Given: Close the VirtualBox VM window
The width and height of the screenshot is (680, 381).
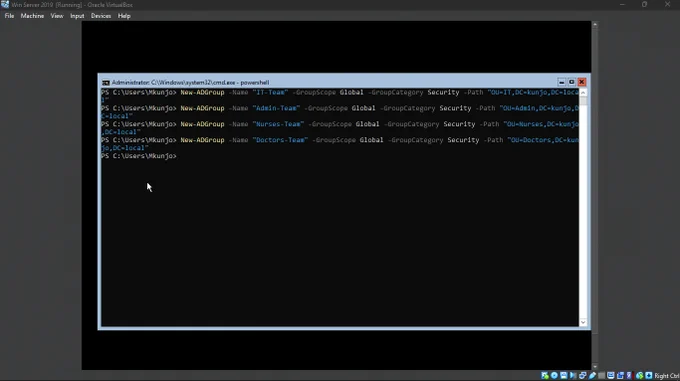Looking at the screenshot, I should coord(667,4).
